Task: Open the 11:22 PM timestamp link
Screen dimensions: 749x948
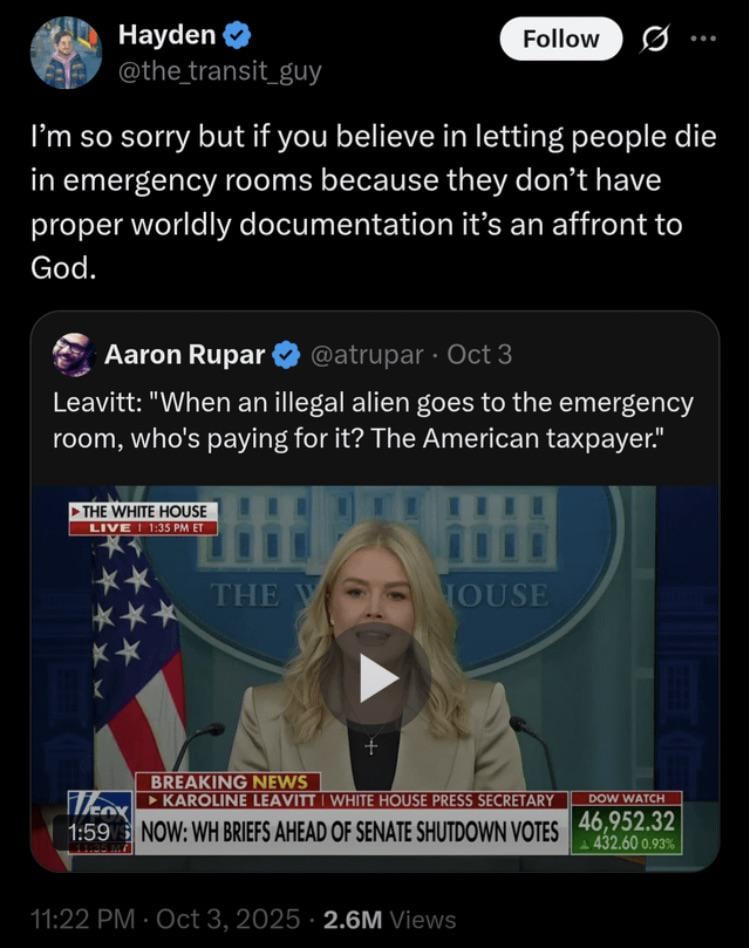Action: pyautogui.click(x=83, y=919)
